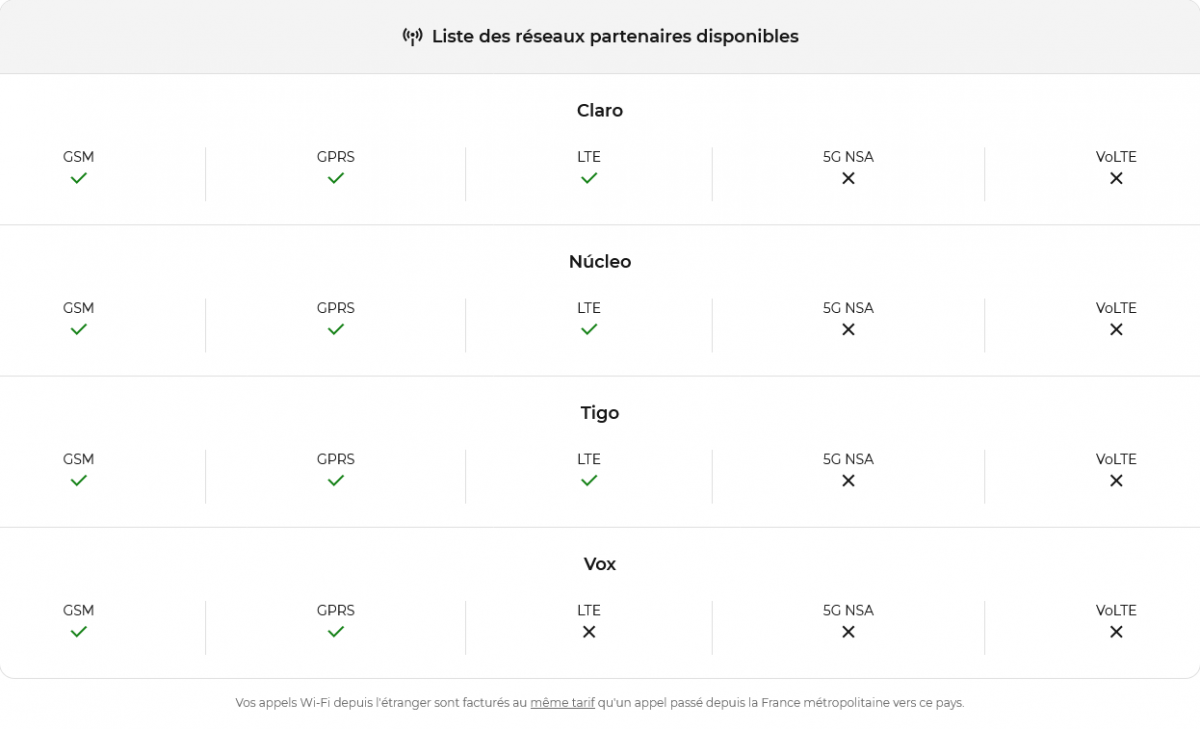
Task: Click the "même tarif" link
Action: pos(562,703)
